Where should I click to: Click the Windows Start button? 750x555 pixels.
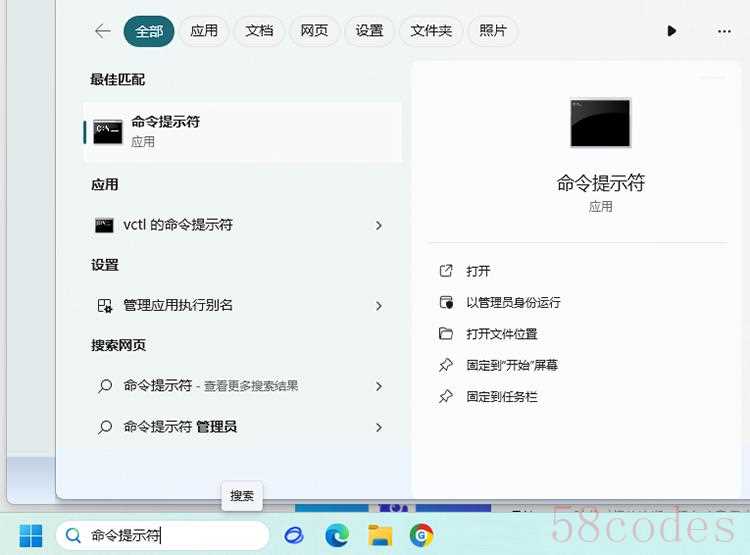(31, 535)
